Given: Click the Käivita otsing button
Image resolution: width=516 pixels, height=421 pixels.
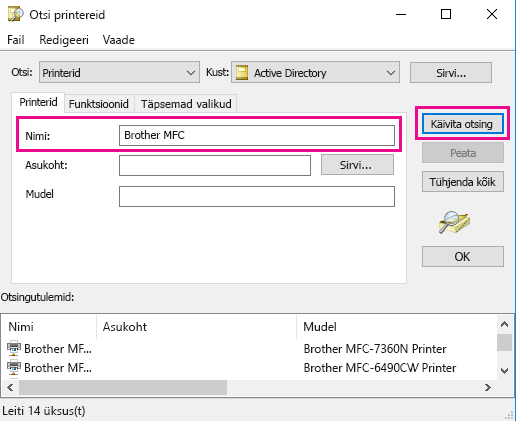Looking at the screenshot, I should [x=462, y=124].
